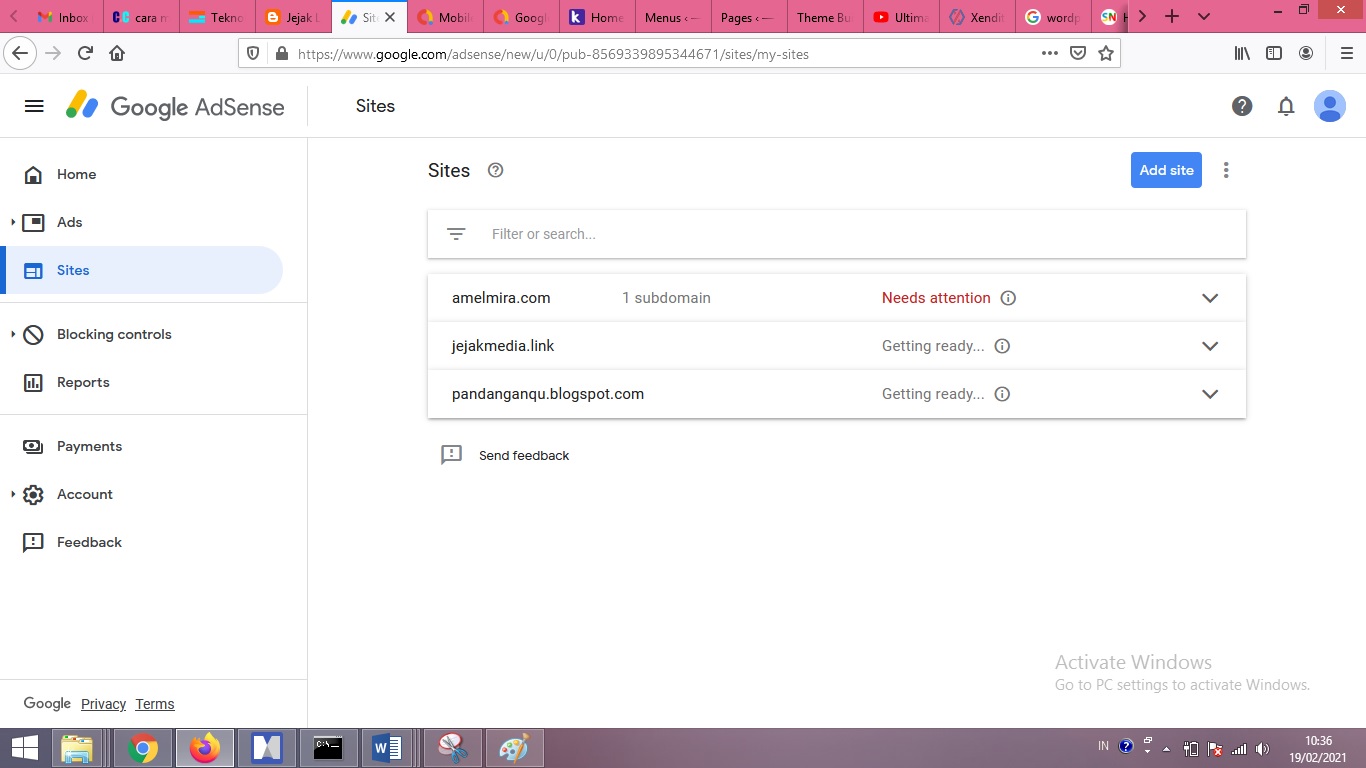Image resolution: width=1366 pixels, height=768 pixels.
Task: View site security lock information
Action: pyautogui.click(x=281, y=54)
